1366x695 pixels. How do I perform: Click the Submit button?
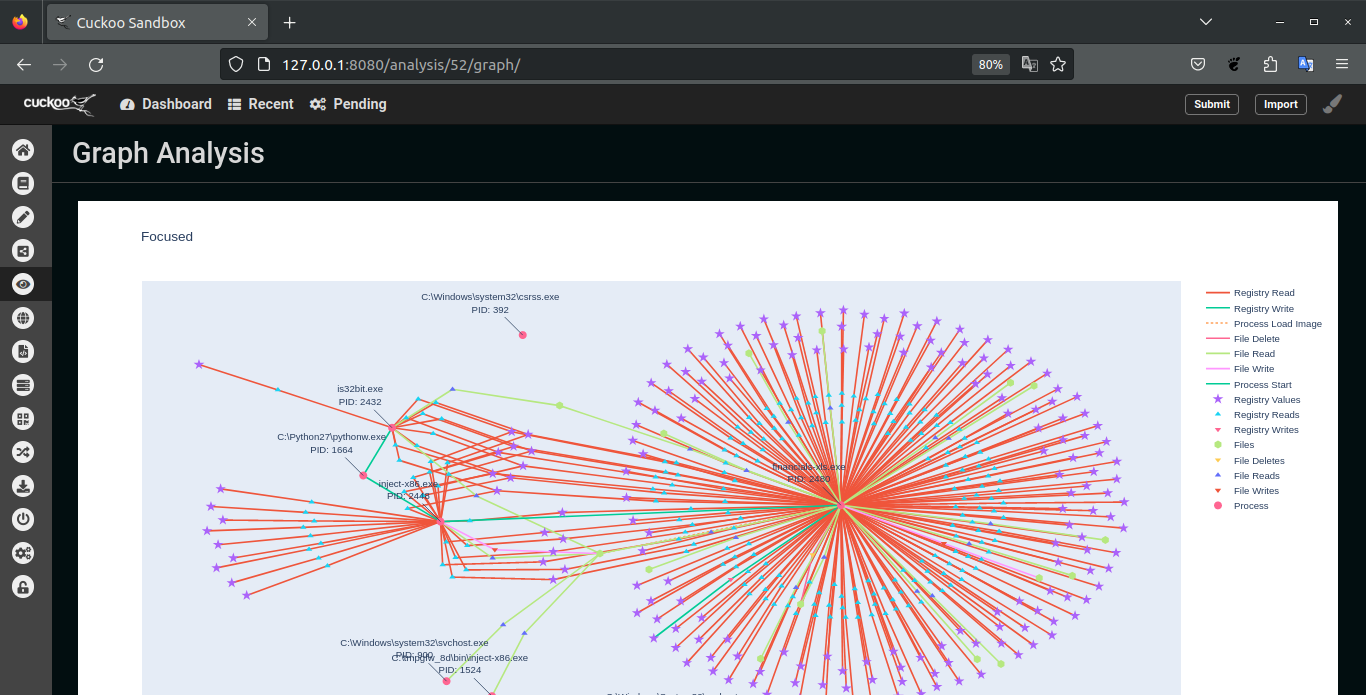(1212, 104)
